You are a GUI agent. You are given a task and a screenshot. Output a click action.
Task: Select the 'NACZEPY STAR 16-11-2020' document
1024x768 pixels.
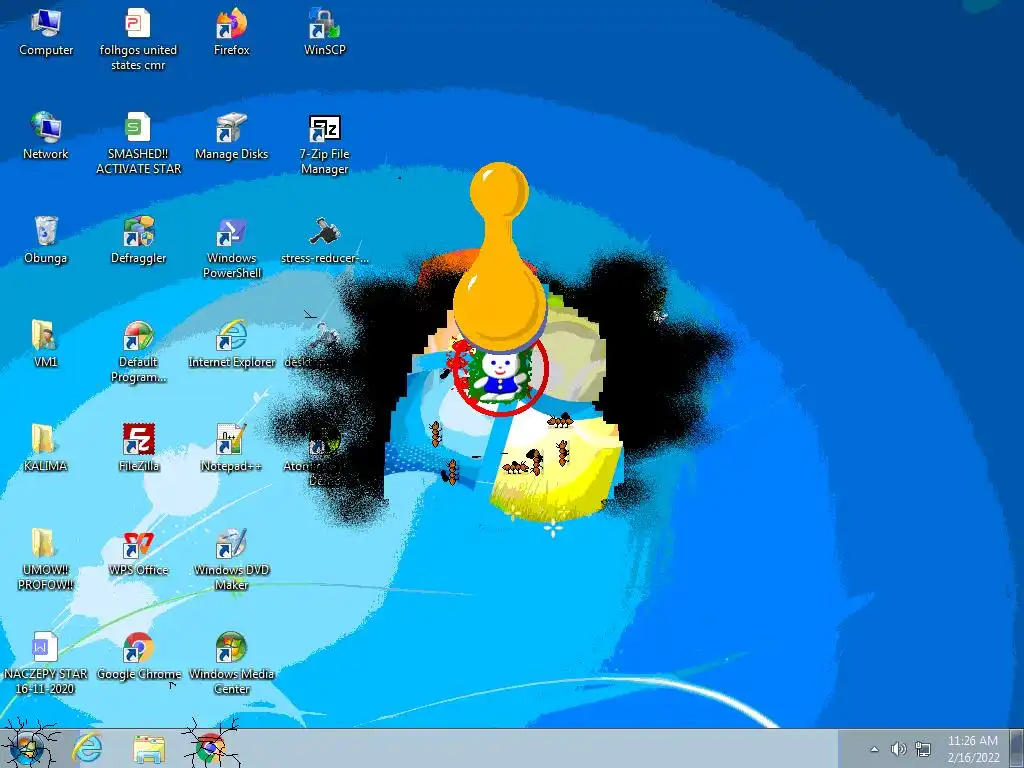pos(44,663)
